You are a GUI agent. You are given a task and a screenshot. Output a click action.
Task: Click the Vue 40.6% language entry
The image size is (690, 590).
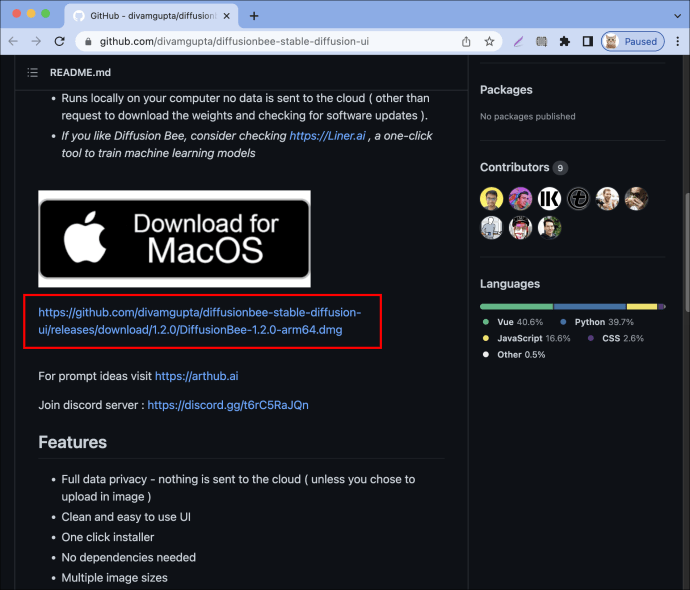click(x=513, y=322)
